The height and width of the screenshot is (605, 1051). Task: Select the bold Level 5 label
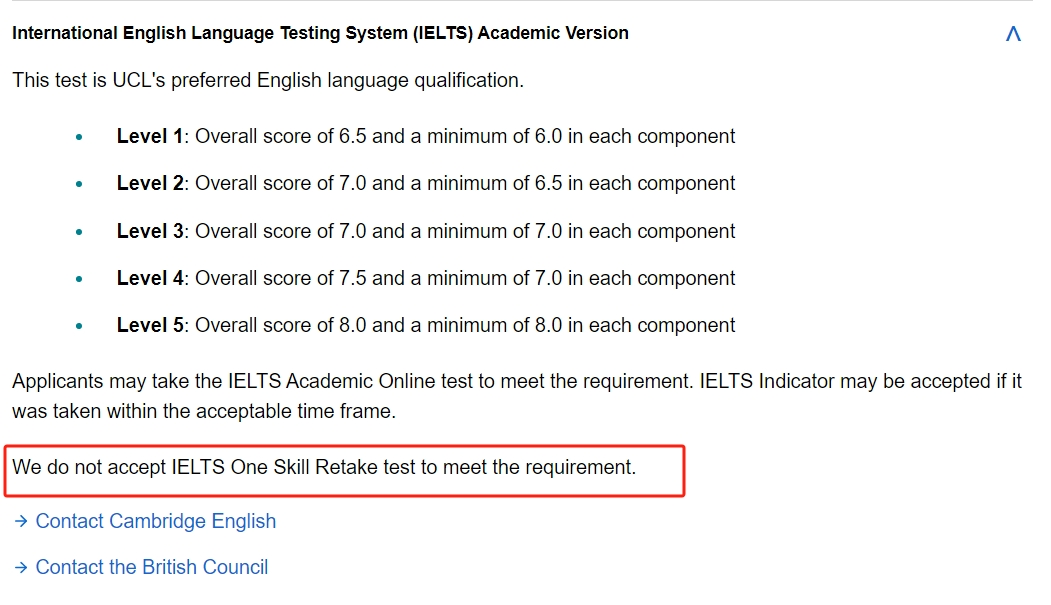pos(150,325)
